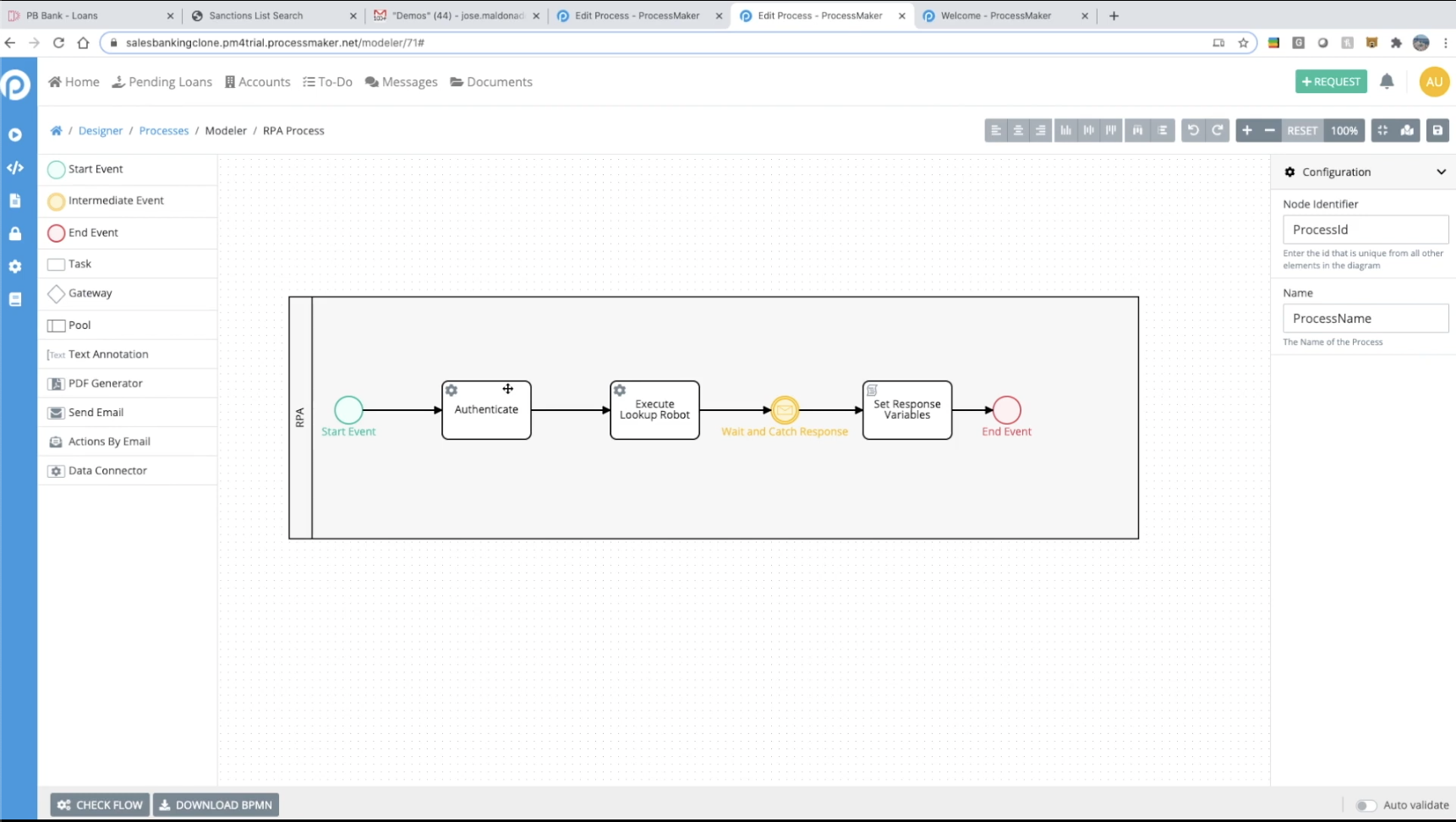Click the REQUEST button
This screenshot has height=822, width=1456.
(x=1330, y=81)
